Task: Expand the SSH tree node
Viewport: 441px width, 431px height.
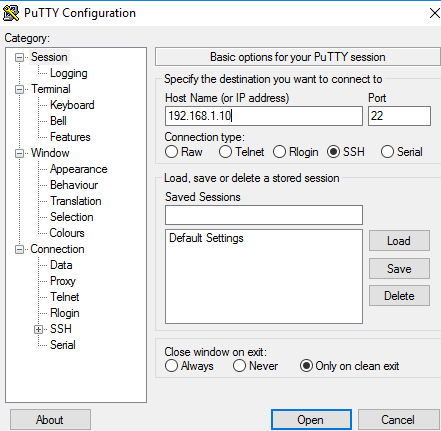Action: pos(38,330)
